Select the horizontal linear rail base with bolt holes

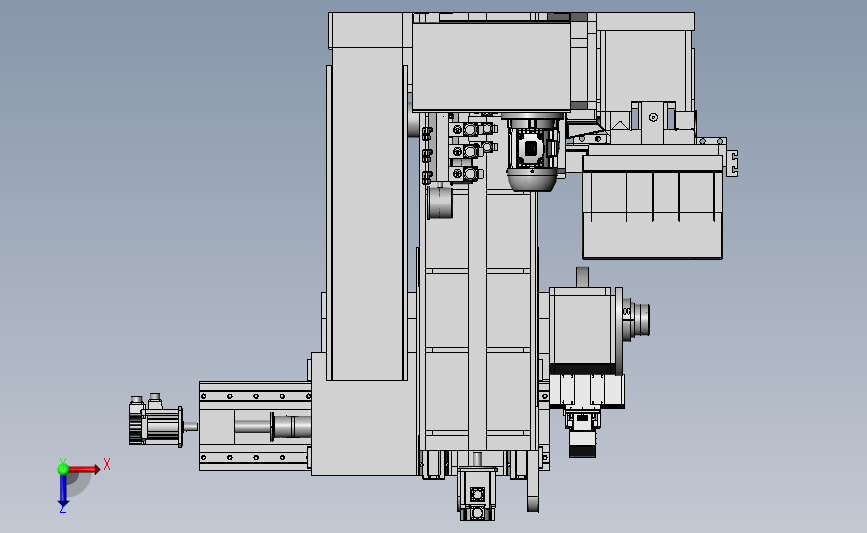(254, 426)
